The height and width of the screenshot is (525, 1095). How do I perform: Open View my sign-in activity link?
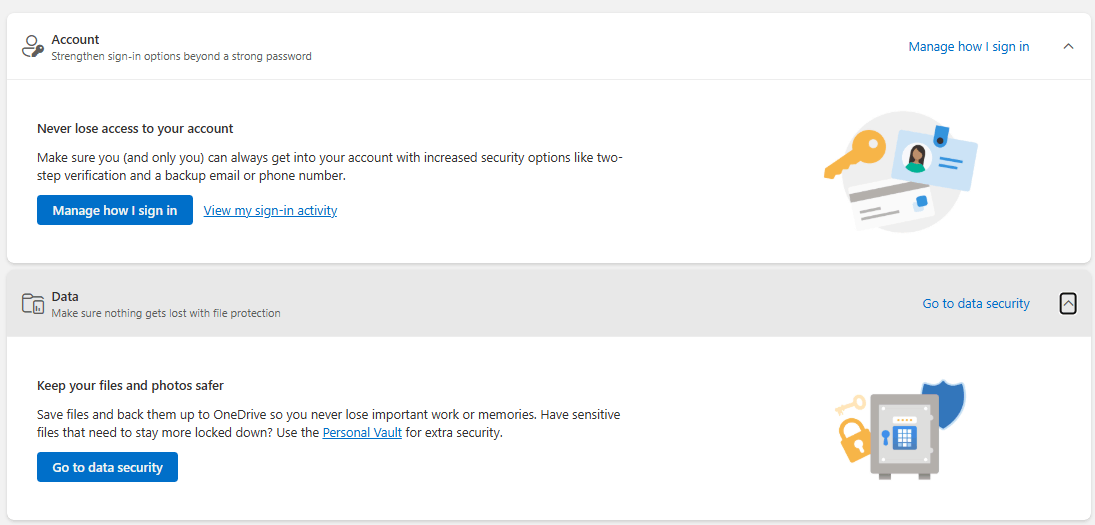pos(270,210)
